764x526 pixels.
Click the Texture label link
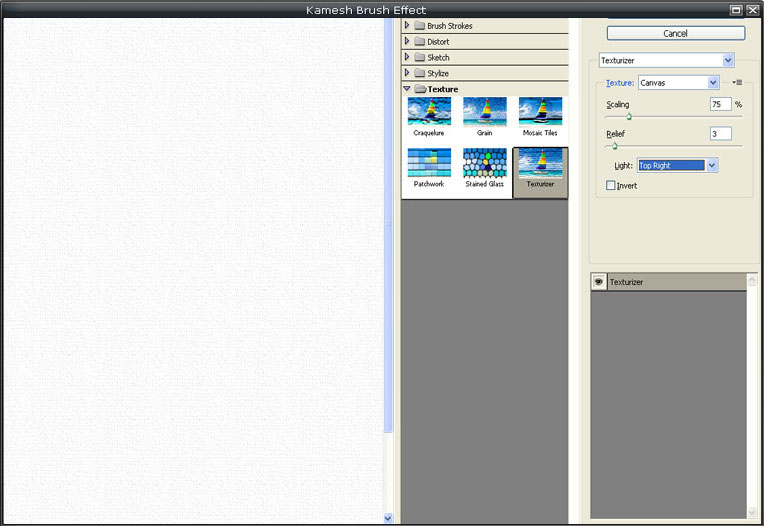(620, 83)
